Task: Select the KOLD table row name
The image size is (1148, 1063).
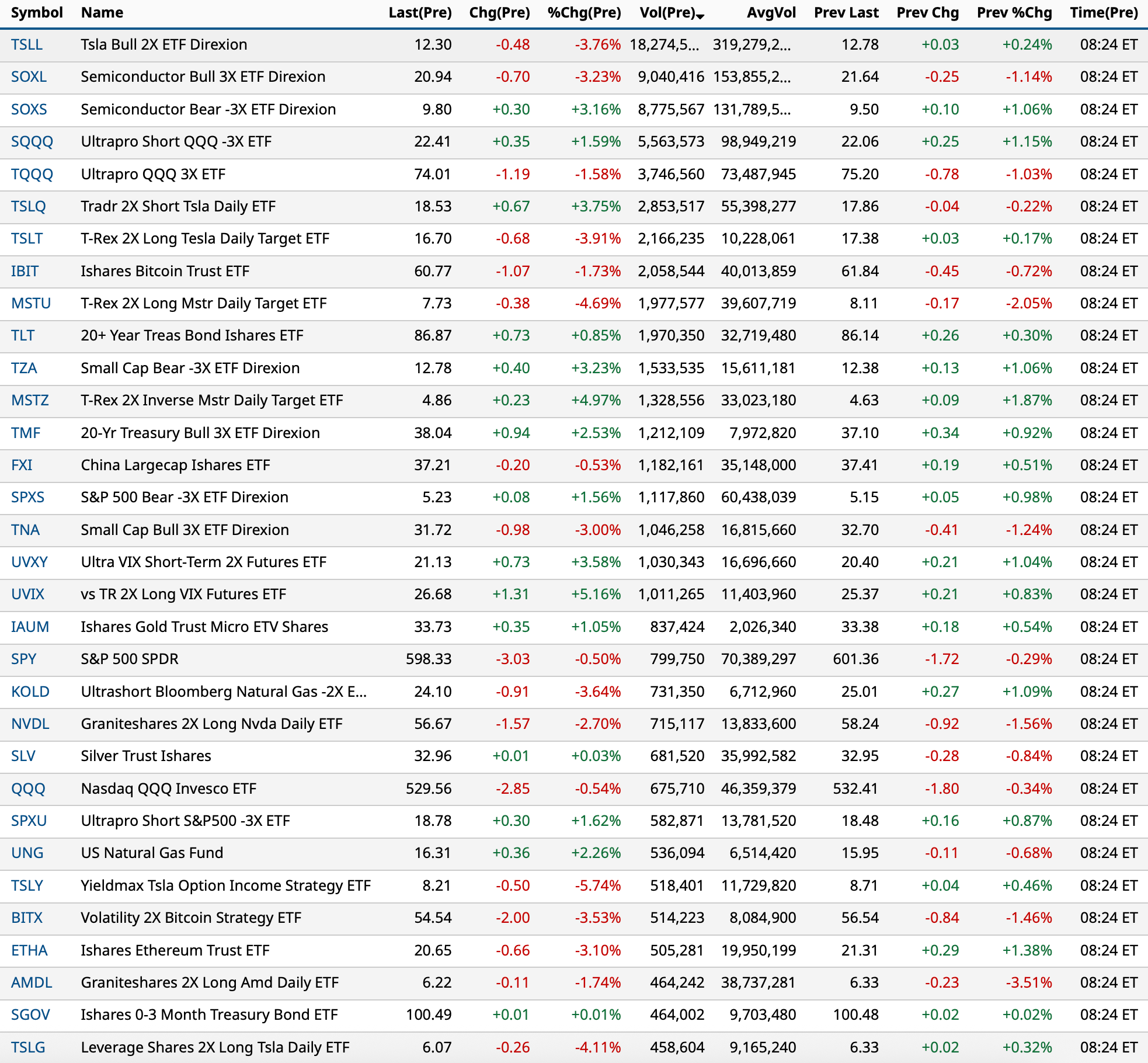Action: tap(224, 692)
